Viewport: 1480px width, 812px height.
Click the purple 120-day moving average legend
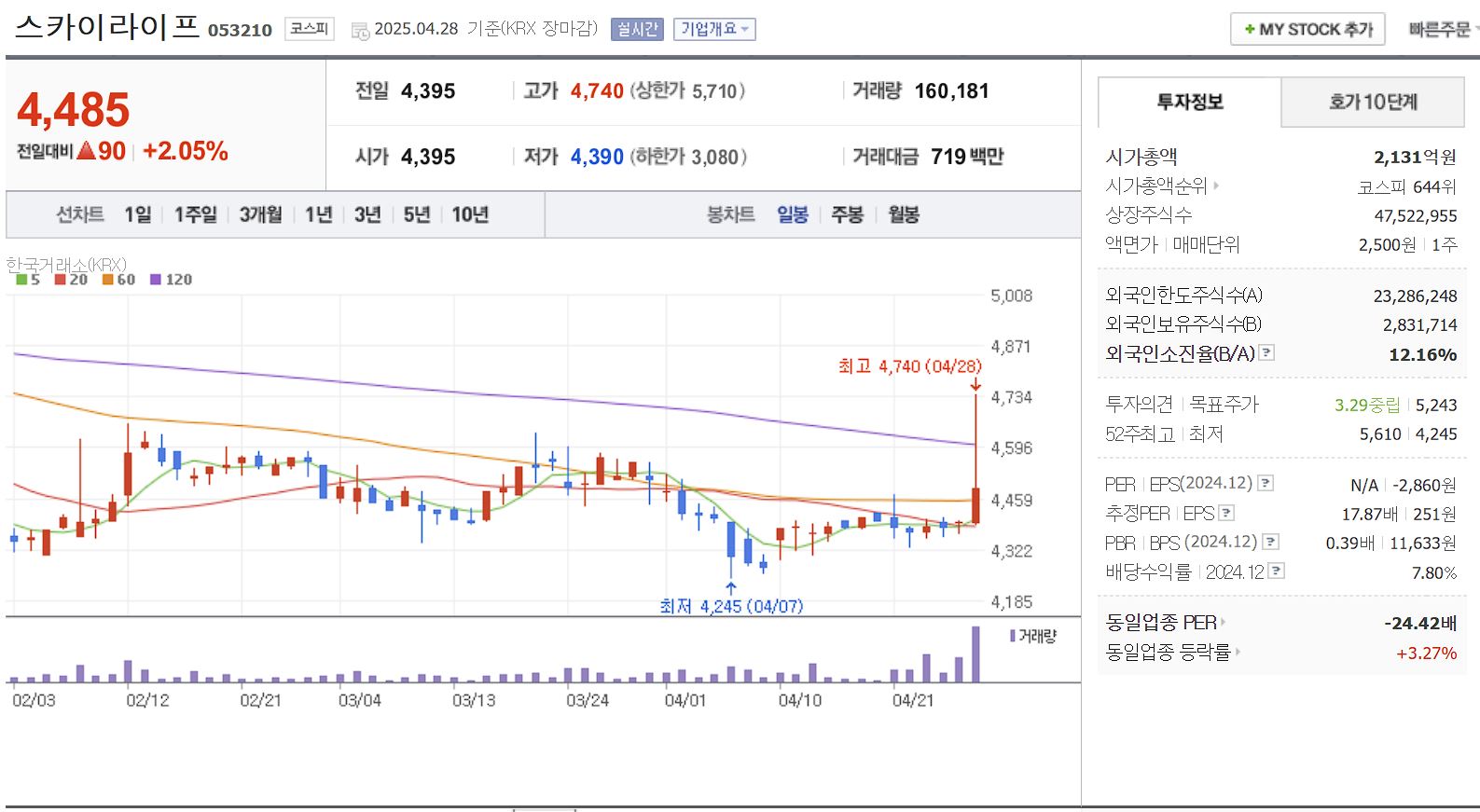[171, 280]
